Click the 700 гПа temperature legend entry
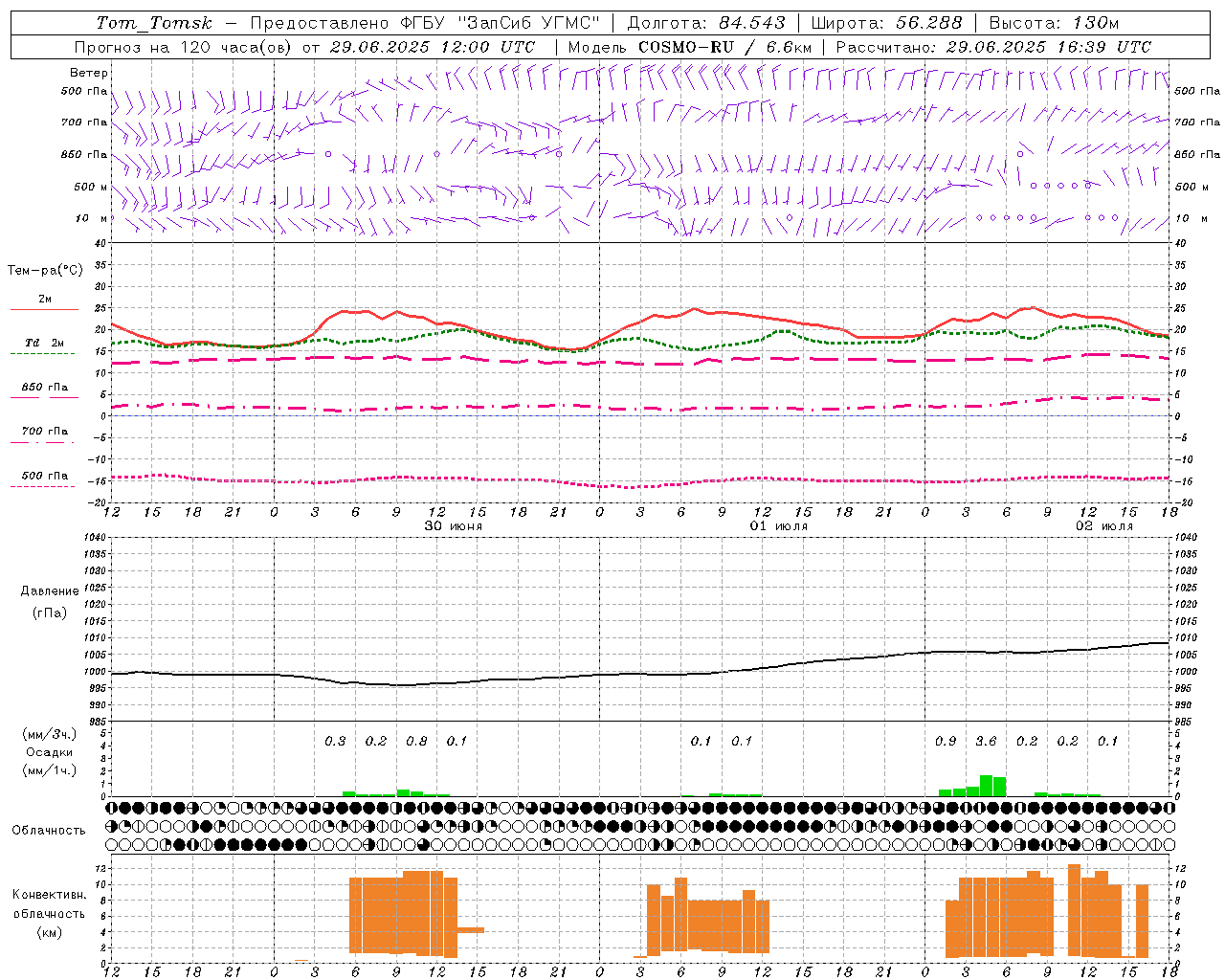Screen dimensions: 1225x980 (x=44, y=432)
